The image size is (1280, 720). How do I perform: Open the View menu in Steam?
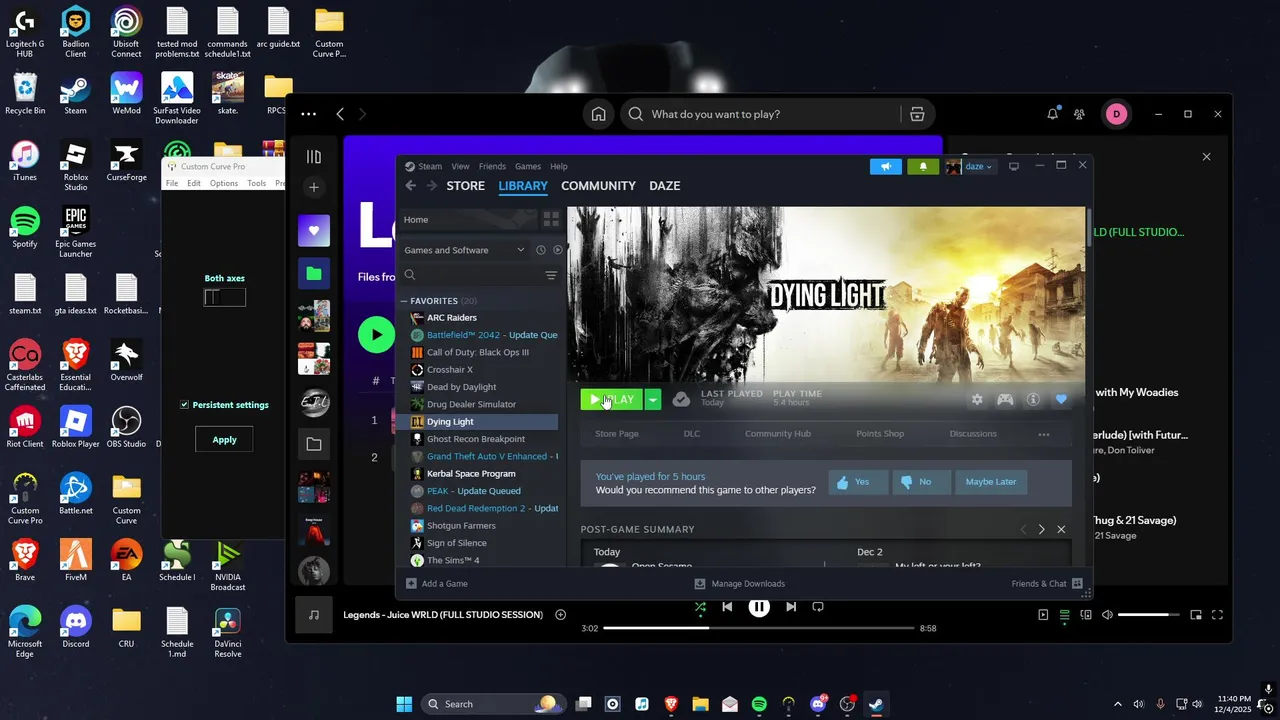[x=460, y=166]
